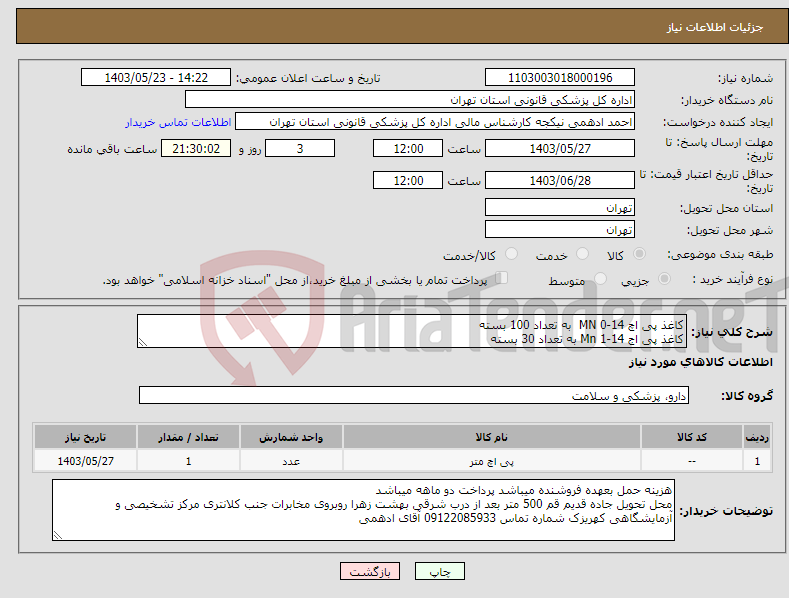Click the request creator name field
Image resolution: width=789 pixels, height=598 pixels.
pyautogui.click(x=435, y=122)
